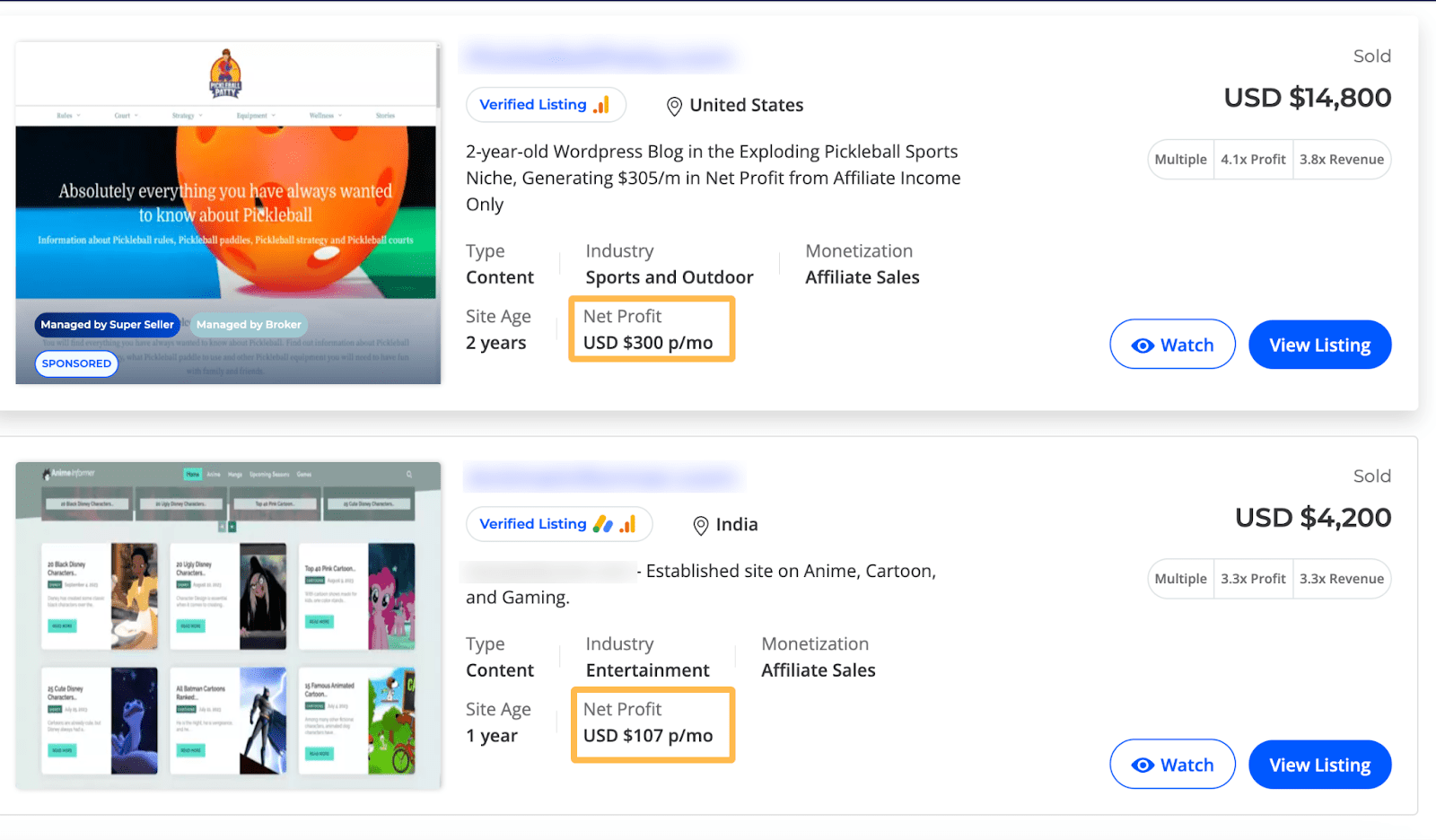Click the location pin beside United States

pyautogui.click(x=674, y=107)
